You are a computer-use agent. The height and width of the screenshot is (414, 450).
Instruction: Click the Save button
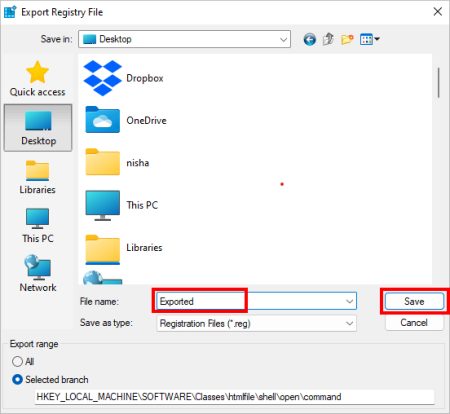[x=414, y=301]
